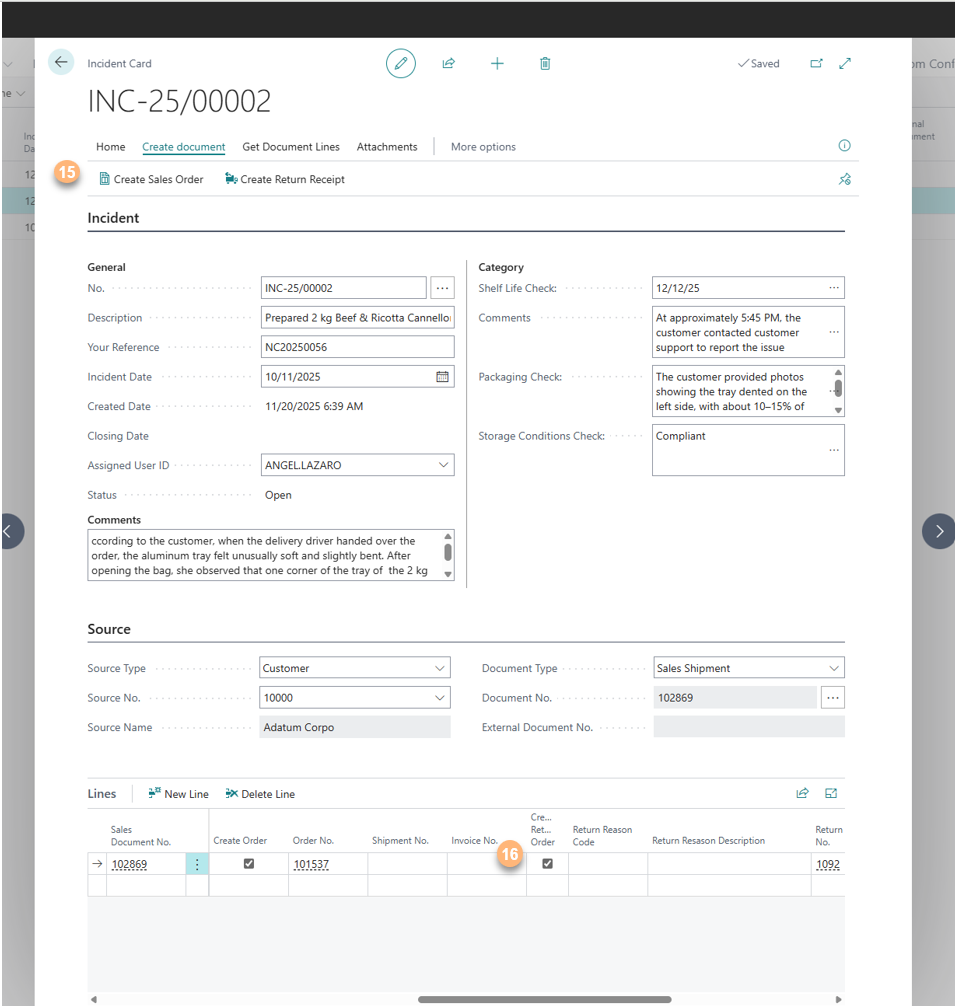The width and height of the screenshot is (955, 1006).
Task: Open ellipsis for Storage Conditions Check
Action: point(834,450)
